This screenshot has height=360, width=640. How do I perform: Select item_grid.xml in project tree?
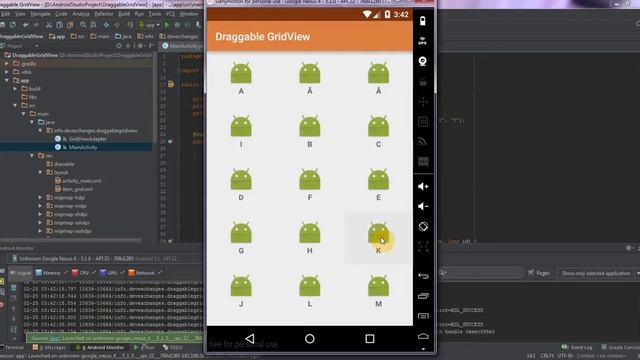(x=73, y=189)
